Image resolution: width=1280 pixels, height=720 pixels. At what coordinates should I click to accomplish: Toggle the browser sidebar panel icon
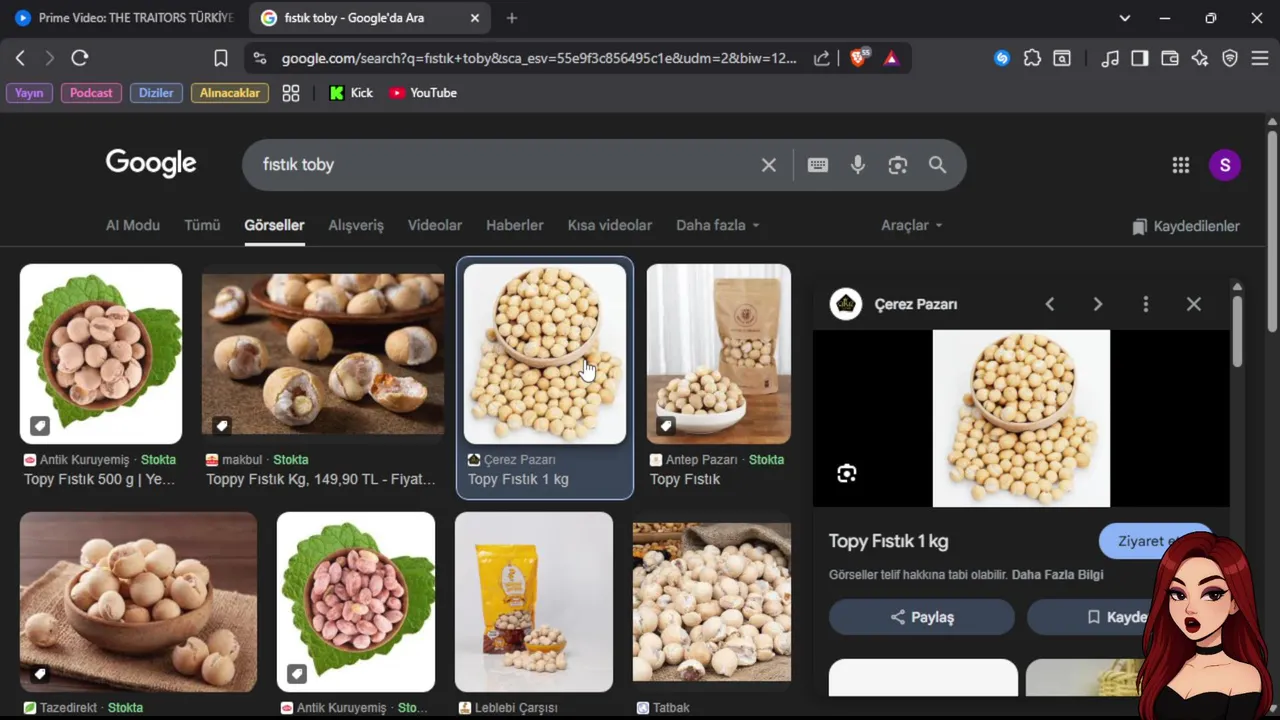coord(1140,58)
